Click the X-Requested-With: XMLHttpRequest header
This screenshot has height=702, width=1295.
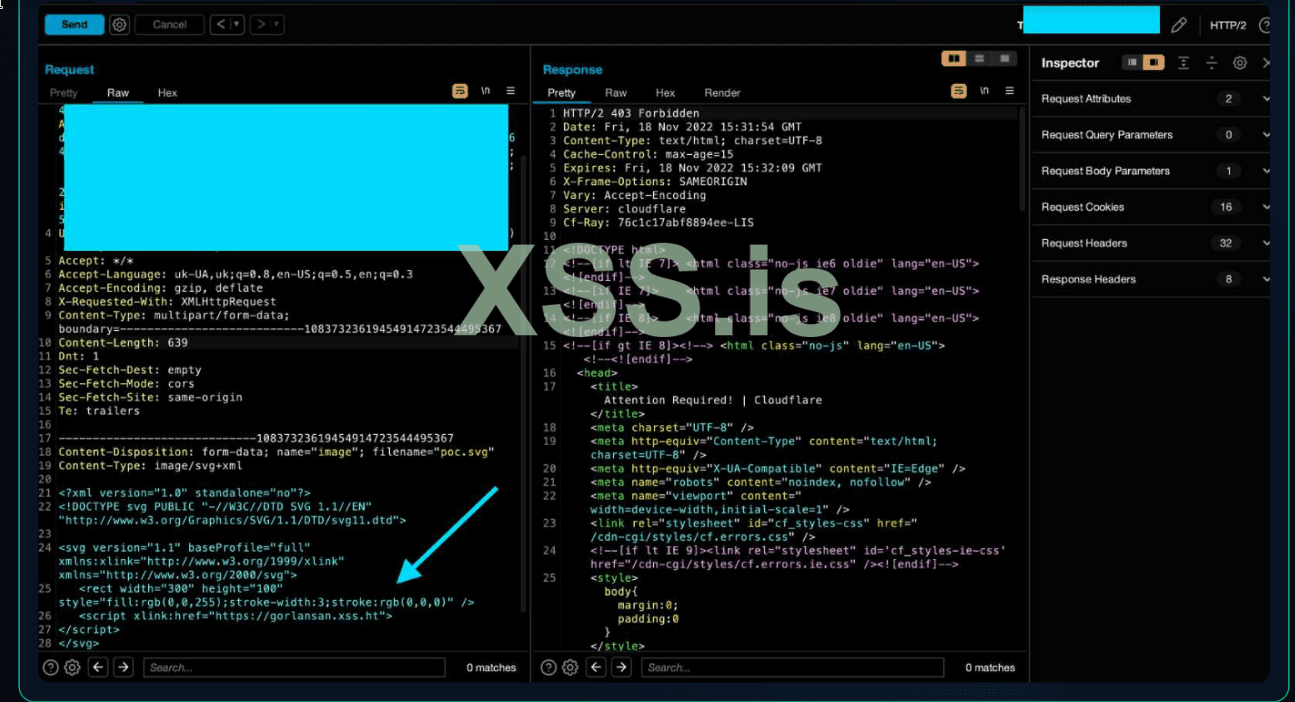point(167,301)
